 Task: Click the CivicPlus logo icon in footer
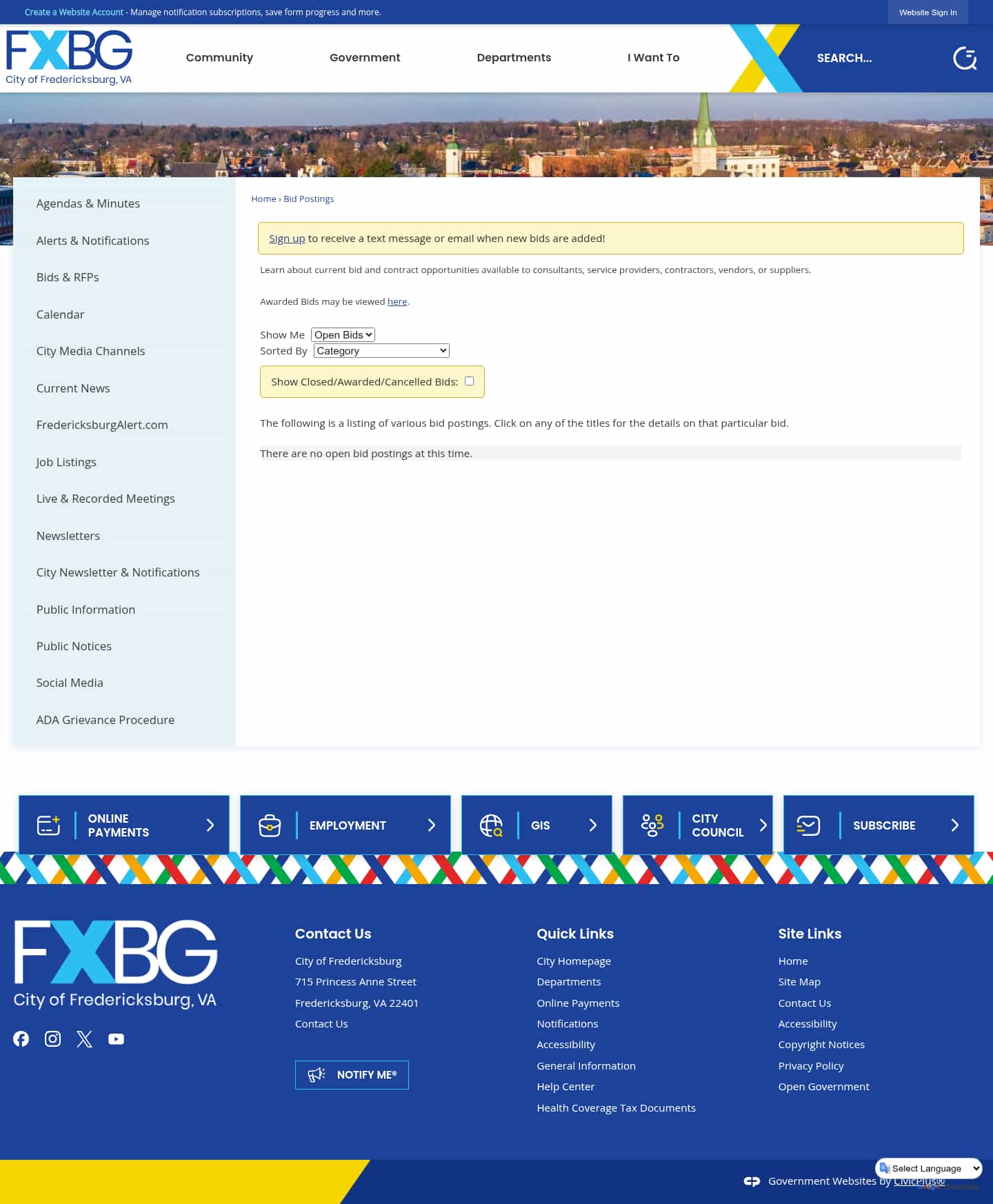(x=752, y=1181)
